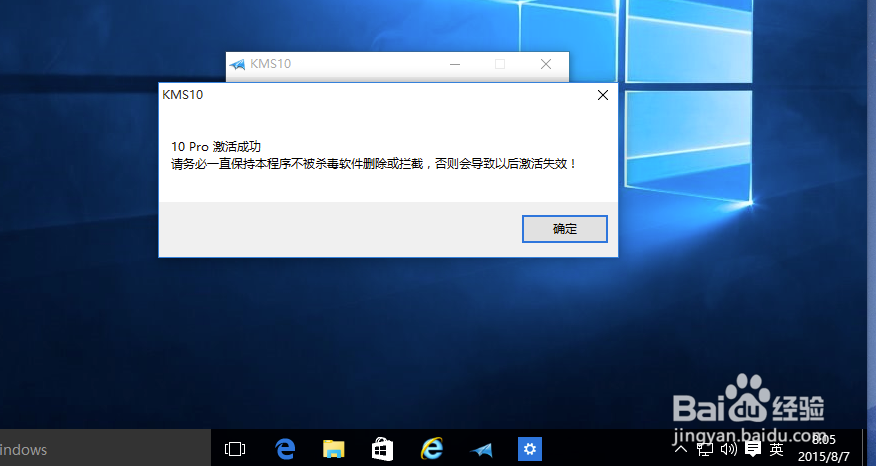The height and width of the screenshot is (466, 876).
Task: Launch Microsoft Edge from the taskbar
Action: pos(285,449)
